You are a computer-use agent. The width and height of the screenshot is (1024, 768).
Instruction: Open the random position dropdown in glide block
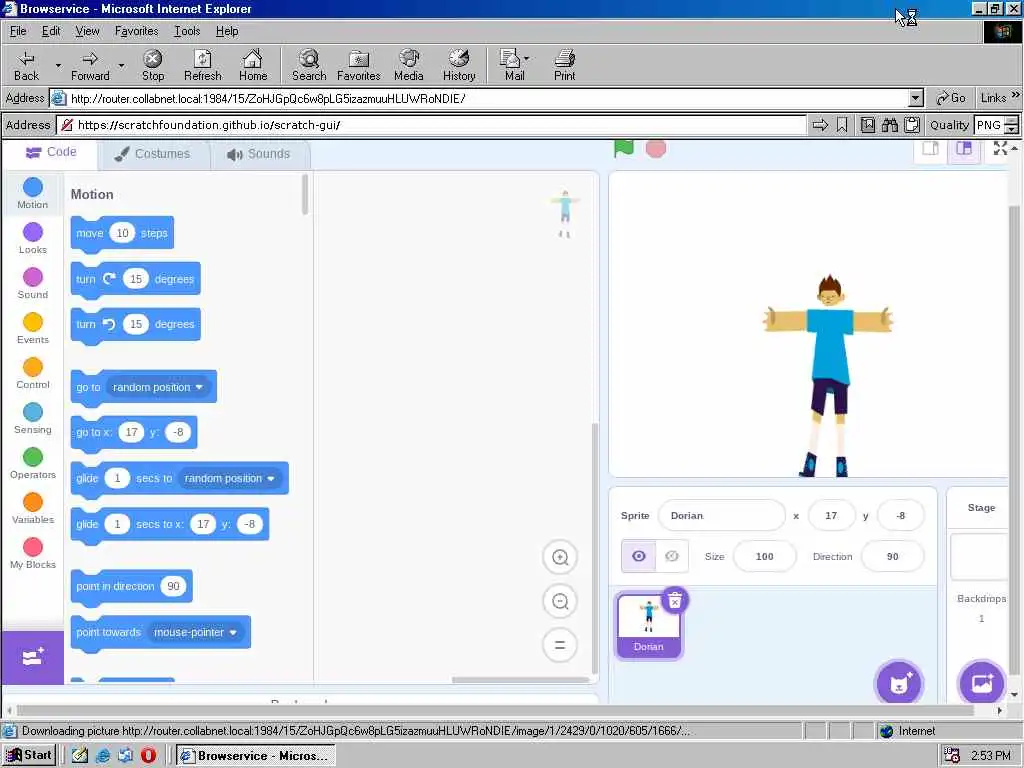pos(229,479)
